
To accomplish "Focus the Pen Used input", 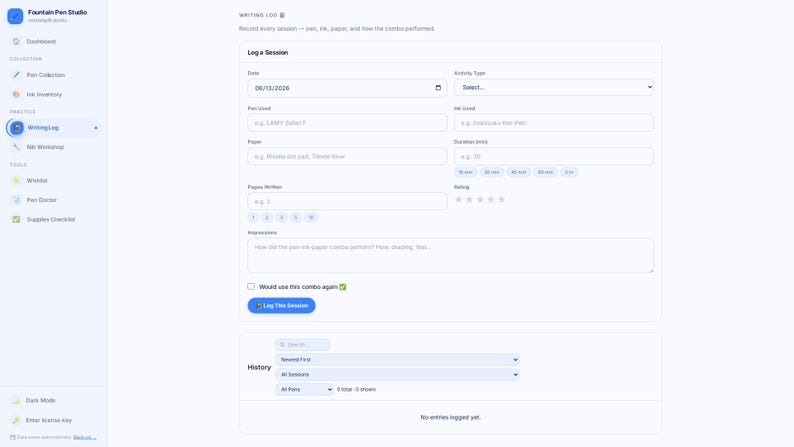I will click(347, 123).
